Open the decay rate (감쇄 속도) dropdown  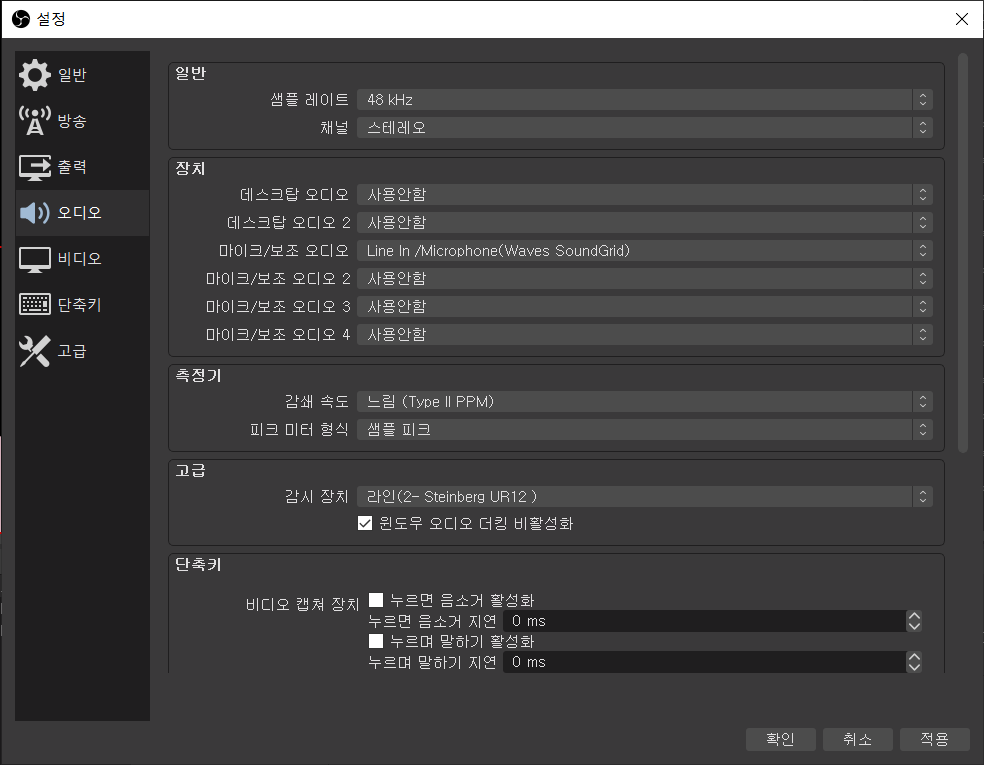644,402
